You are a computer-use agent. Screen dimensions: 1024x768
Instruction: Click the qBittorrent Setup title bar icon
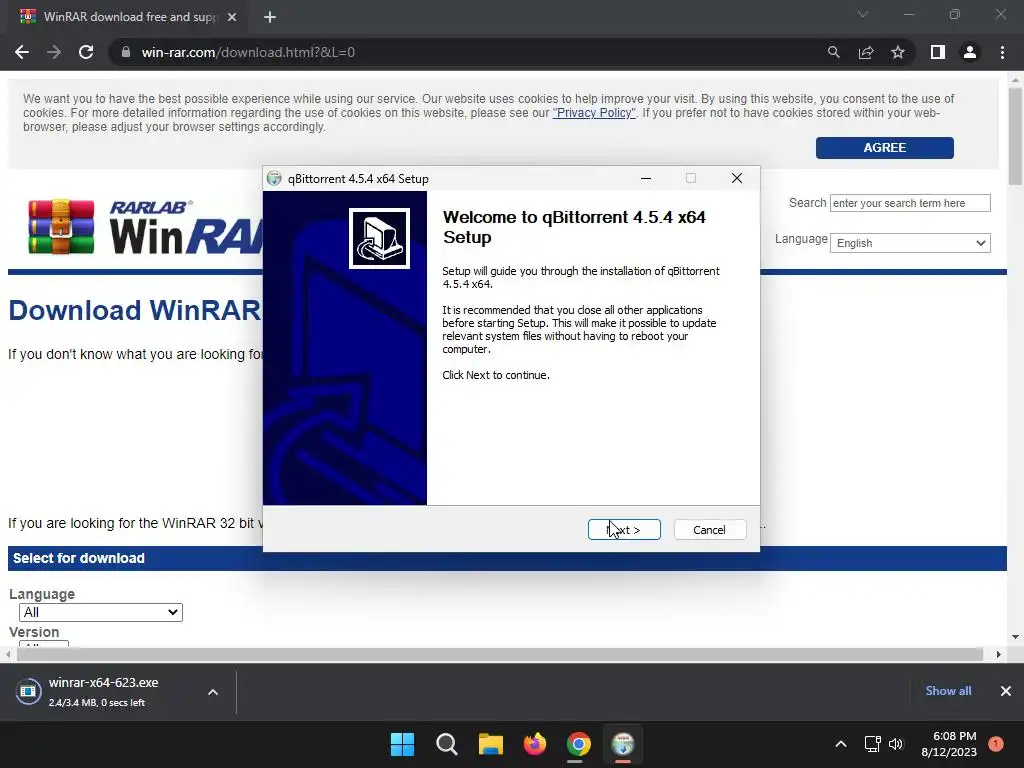[274, 178]
